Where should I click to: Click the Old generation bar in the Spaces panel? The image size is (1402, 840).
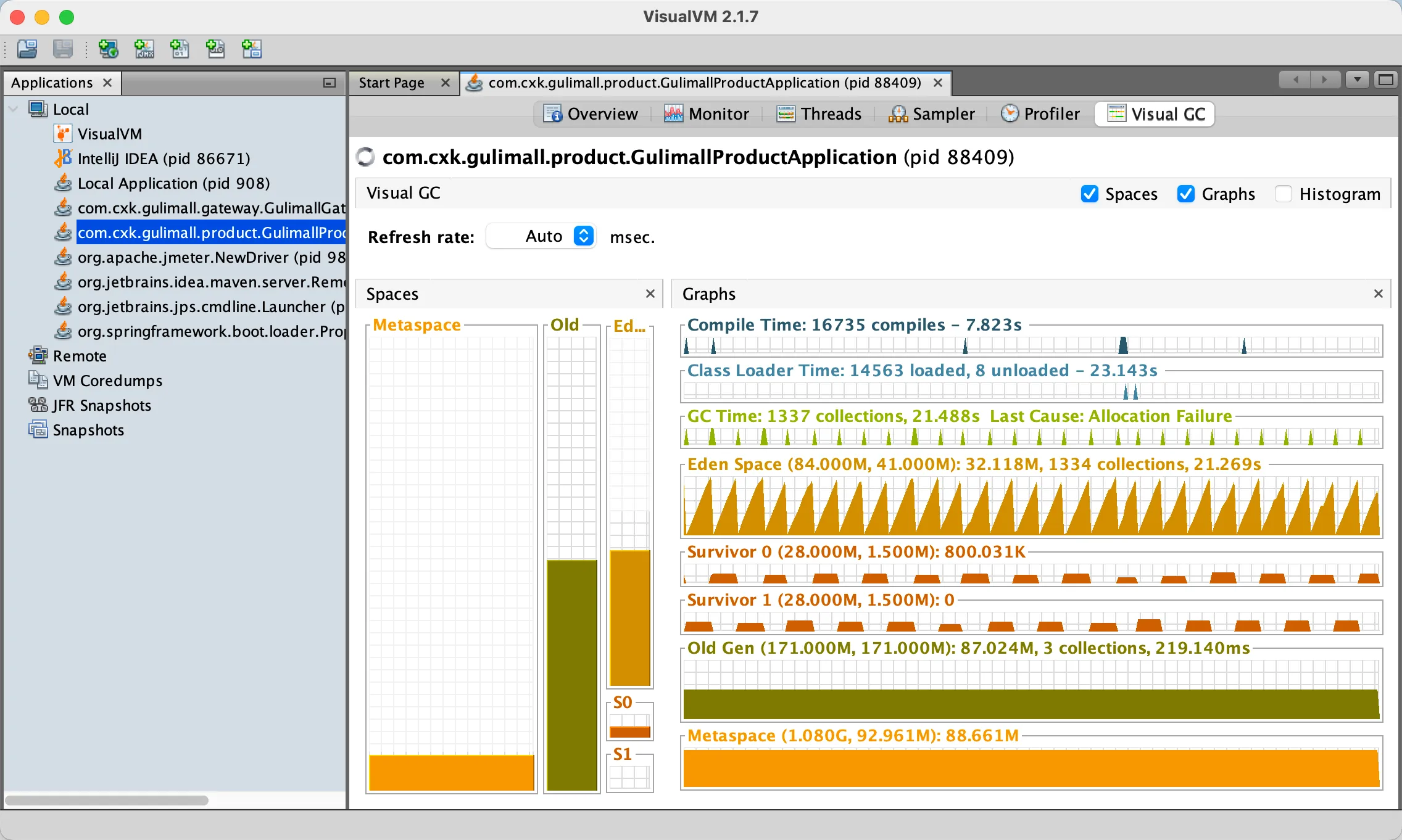tap(572, 675)
